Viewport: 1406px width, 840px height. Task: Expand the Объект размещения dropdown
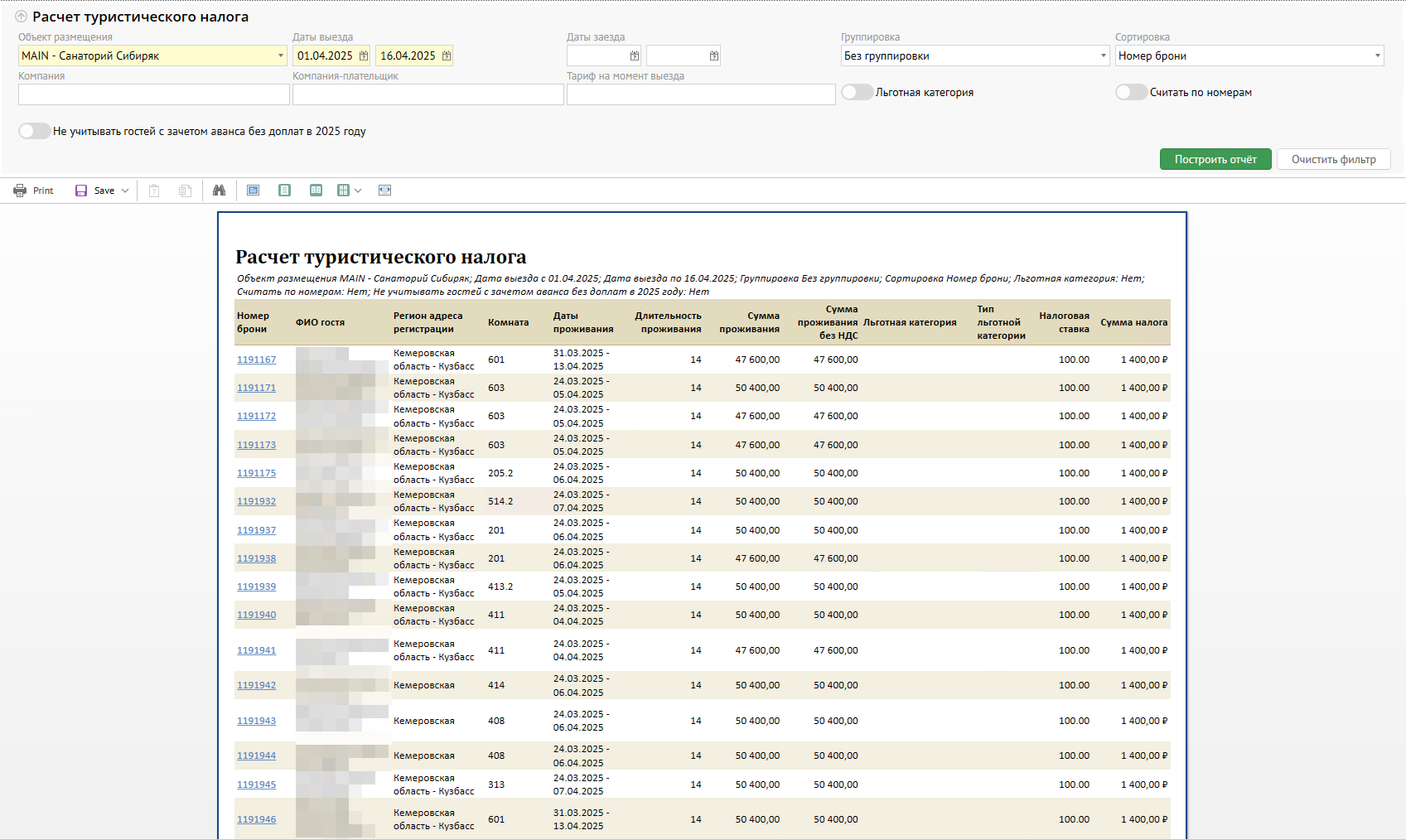280,56
